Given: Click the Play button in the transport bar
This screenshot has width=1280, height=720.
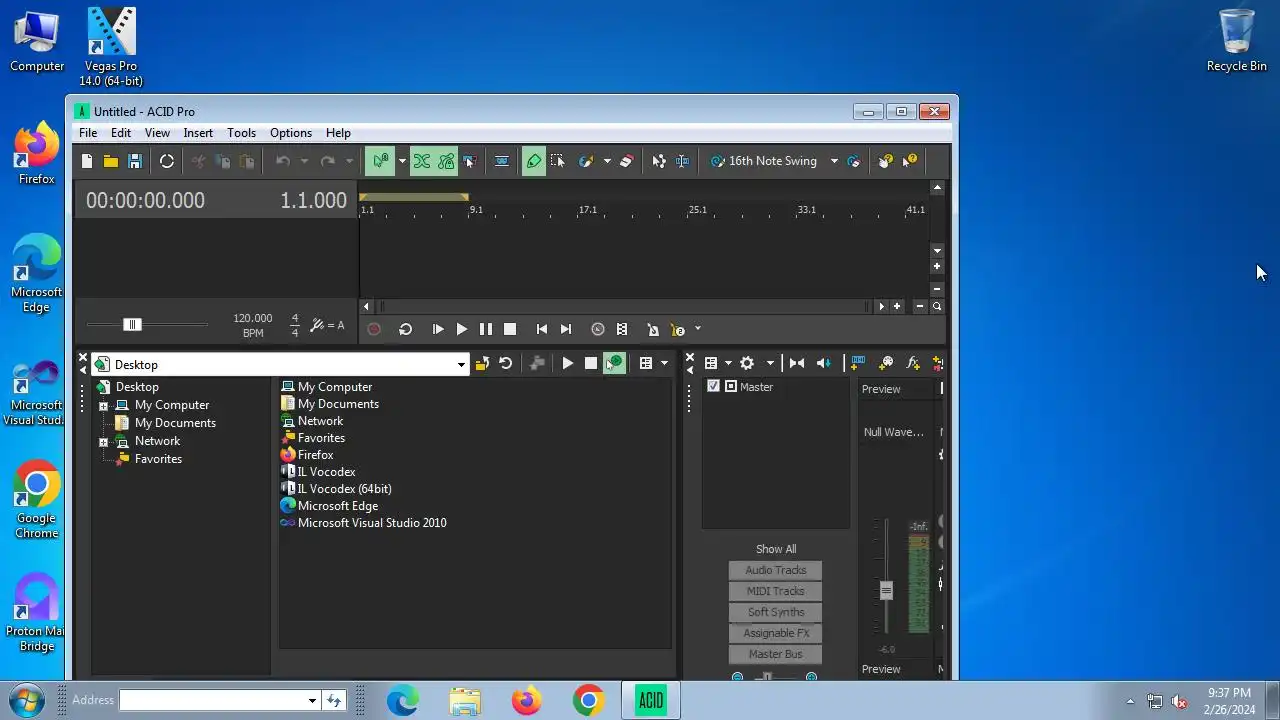Looking at the screenshot, I should 462,329.
